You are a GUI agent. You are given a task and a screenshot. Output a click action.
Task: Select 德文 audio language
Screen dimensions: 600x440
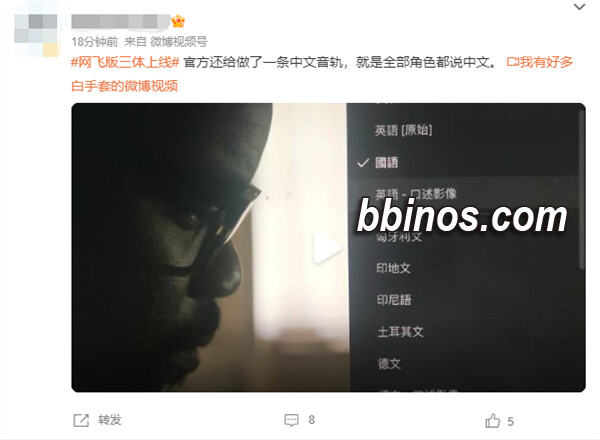(x=389, y=363)
